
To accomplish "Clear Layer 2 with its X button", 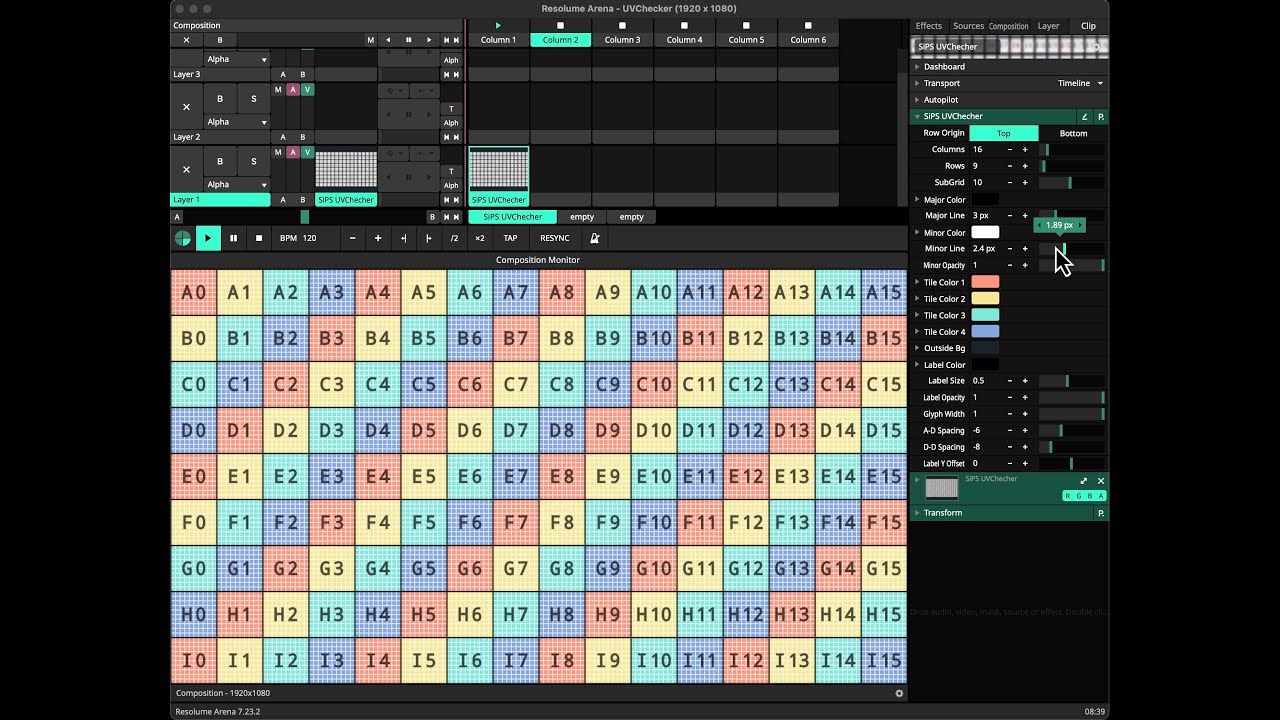I will point(186,106).
